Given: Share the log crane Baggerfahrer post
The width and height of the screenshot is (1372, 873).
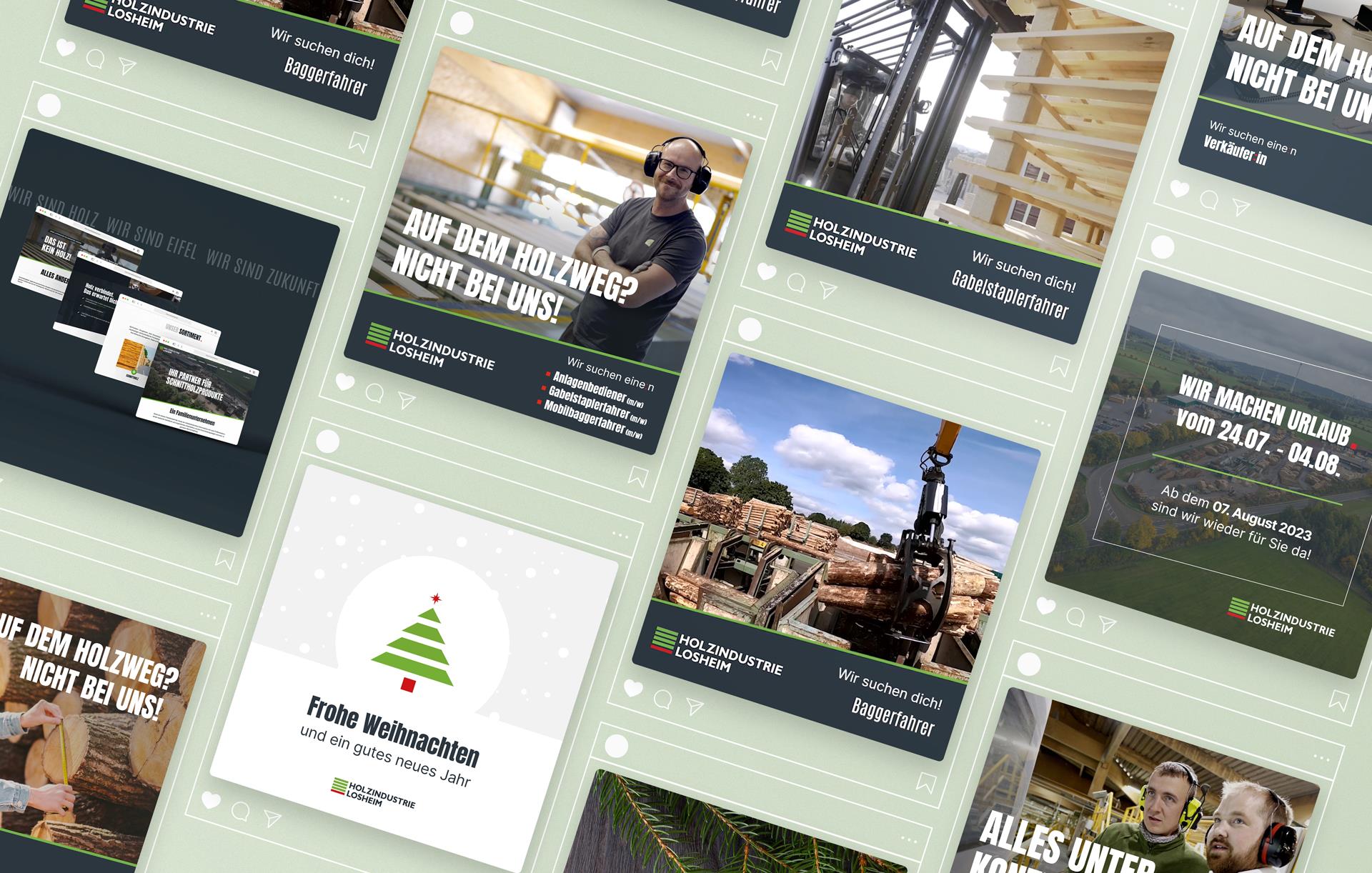Looking at the screenshot, I should coord(695,707).
